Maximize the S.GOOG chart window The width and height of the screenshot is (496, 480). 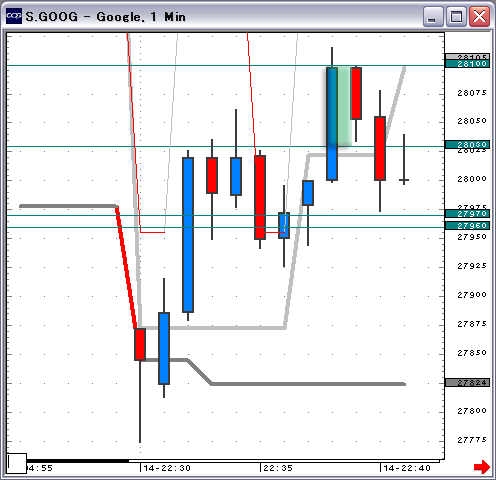[x=456, y=17]
